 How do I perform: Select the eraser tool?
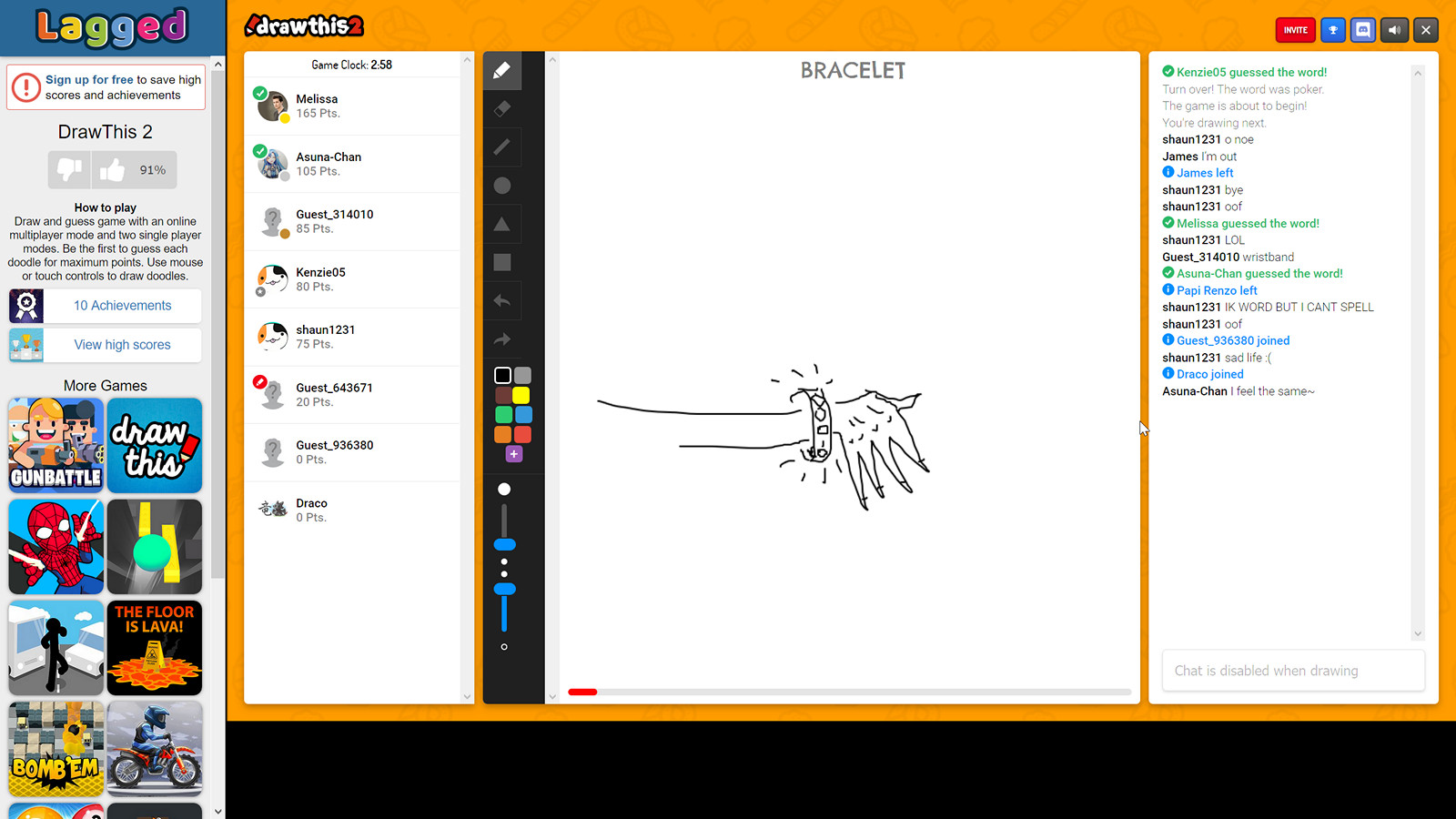pos(501,109)
